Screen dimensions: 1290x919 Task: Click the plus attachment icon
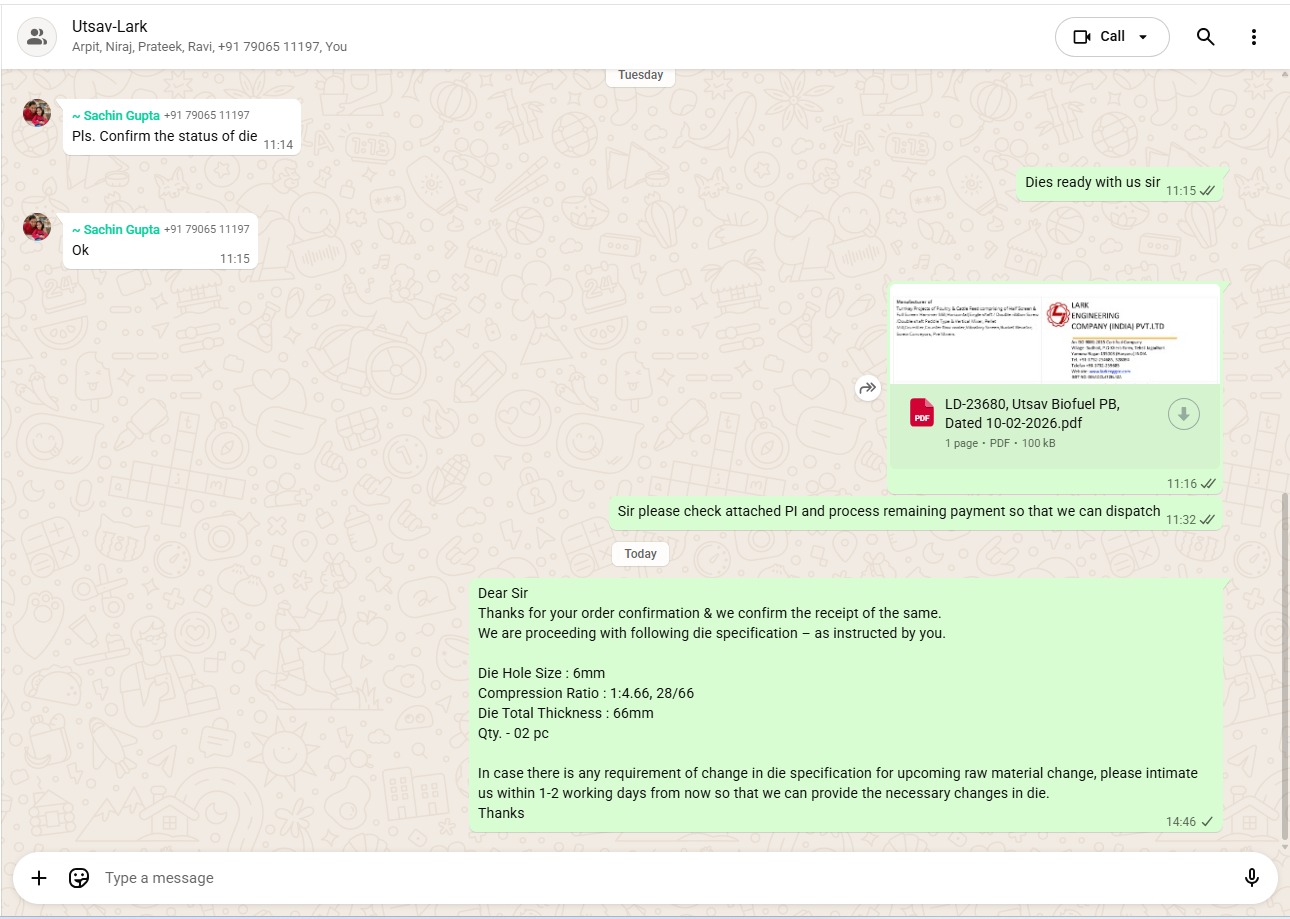(x=39, y=878)
